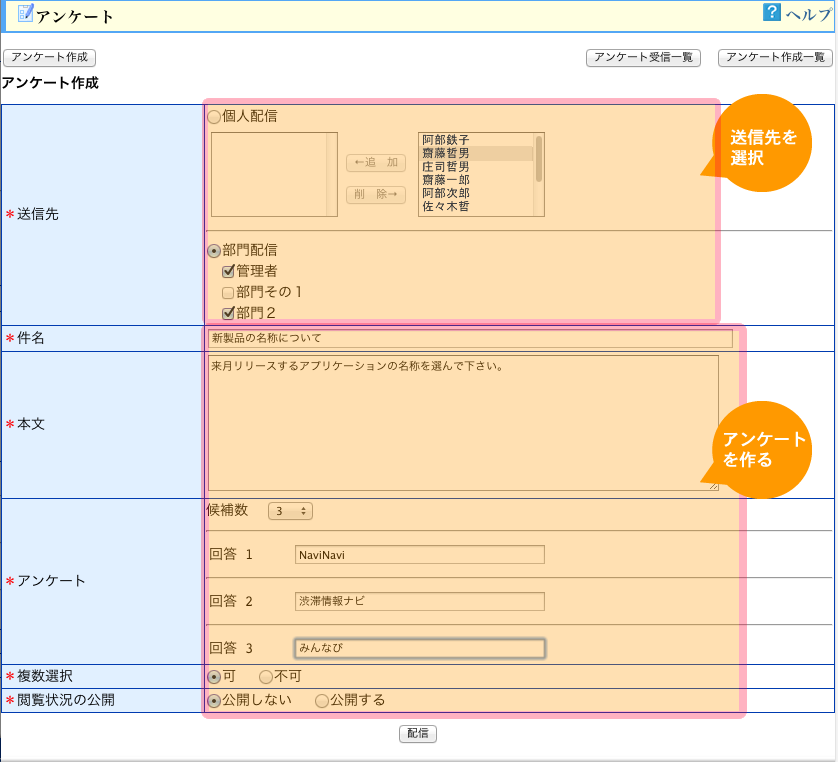The width and height of the screenshot is (838, 762).
Task: Click the アンケート作成 button
Action: pyautogui.click(x=50, y=57)
